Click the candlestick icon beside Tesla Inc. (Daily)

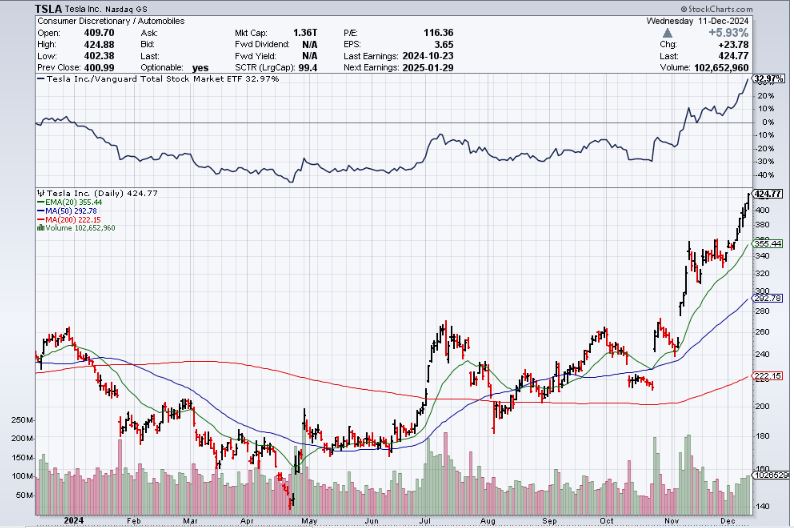click(x=41, y=193)
